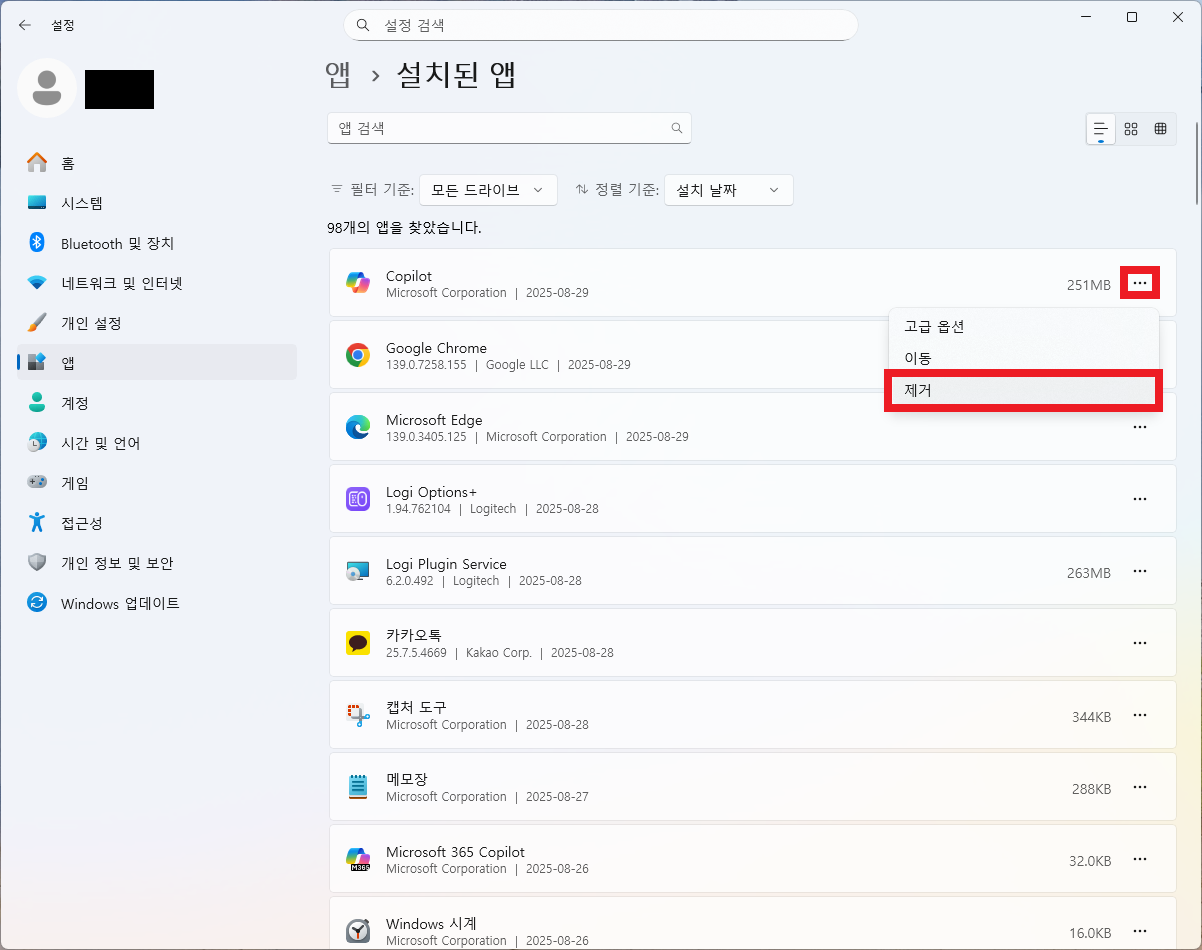Screen dimensions: 1202x950
Task: Open Windows 업데이트 section
Action: point(157,603)
